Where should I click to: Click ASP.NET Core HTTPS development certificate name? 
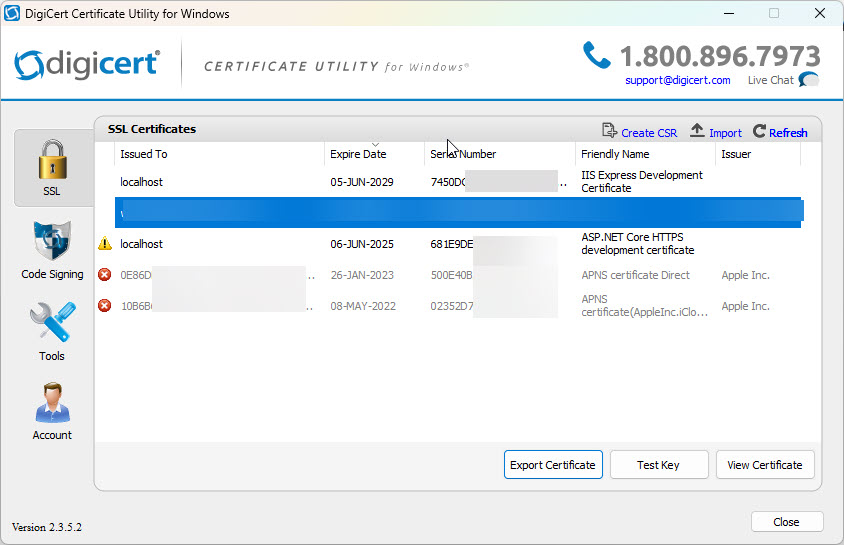tap(637, 244)
